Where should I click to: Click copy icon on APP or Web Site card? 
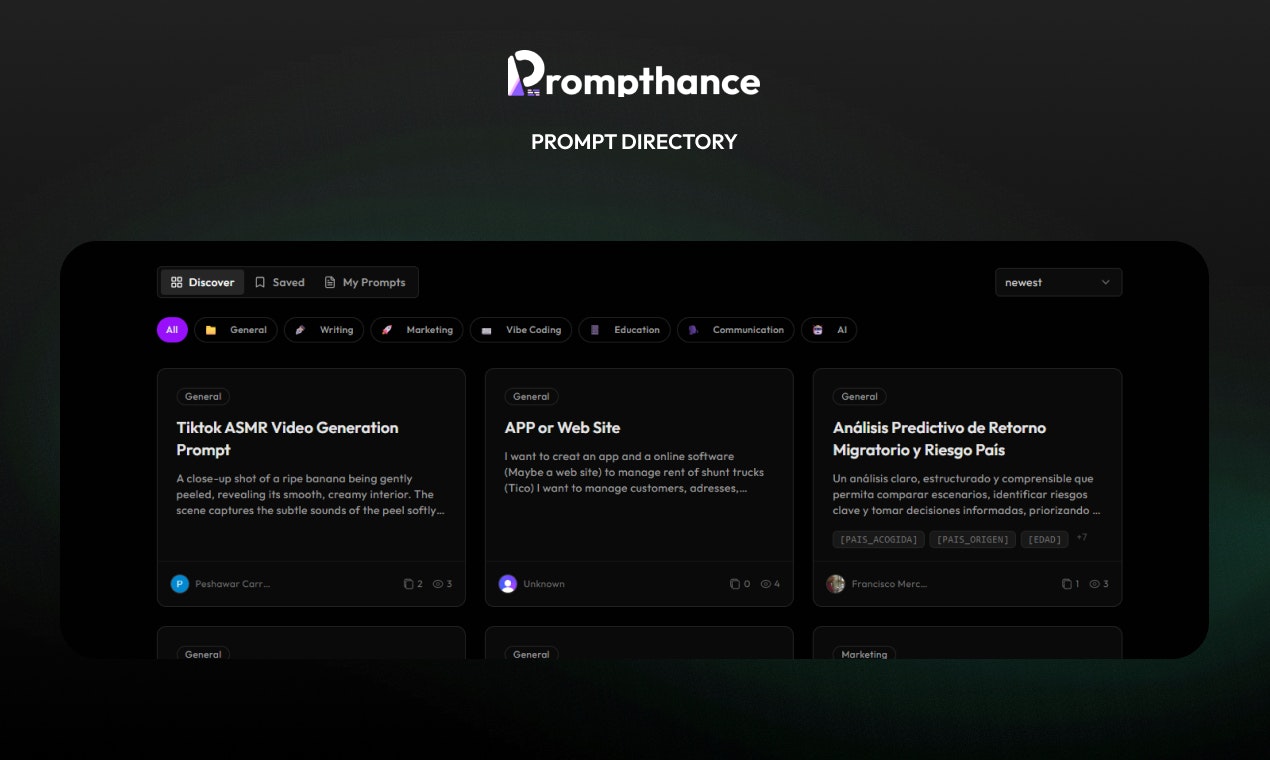[735, 584]
